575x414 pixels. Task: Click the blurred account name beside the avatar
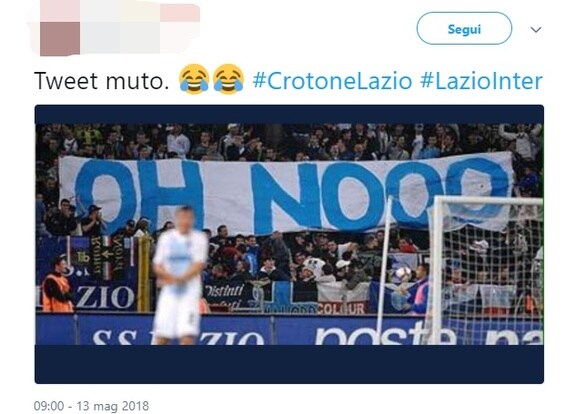pyautogui.click(x=140, y=28)
